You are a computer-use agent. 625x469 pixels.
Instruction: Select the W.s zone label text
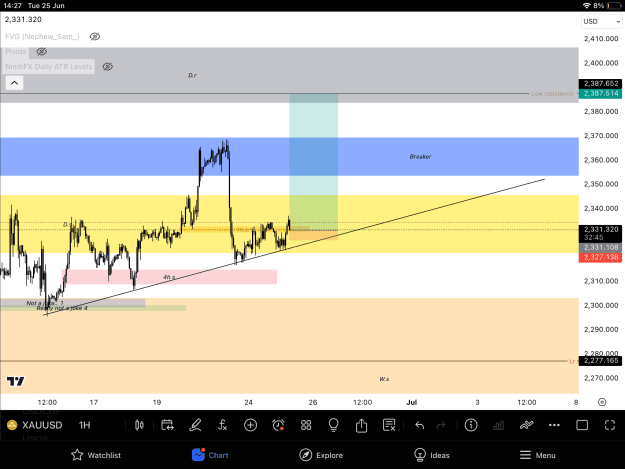(x=384, y=379)
